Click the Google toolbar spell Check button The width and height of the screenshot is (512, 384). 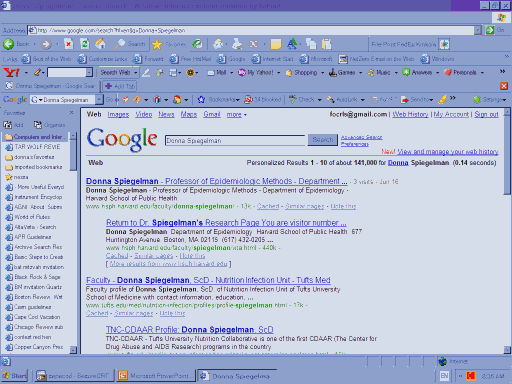tap(302, 99)
